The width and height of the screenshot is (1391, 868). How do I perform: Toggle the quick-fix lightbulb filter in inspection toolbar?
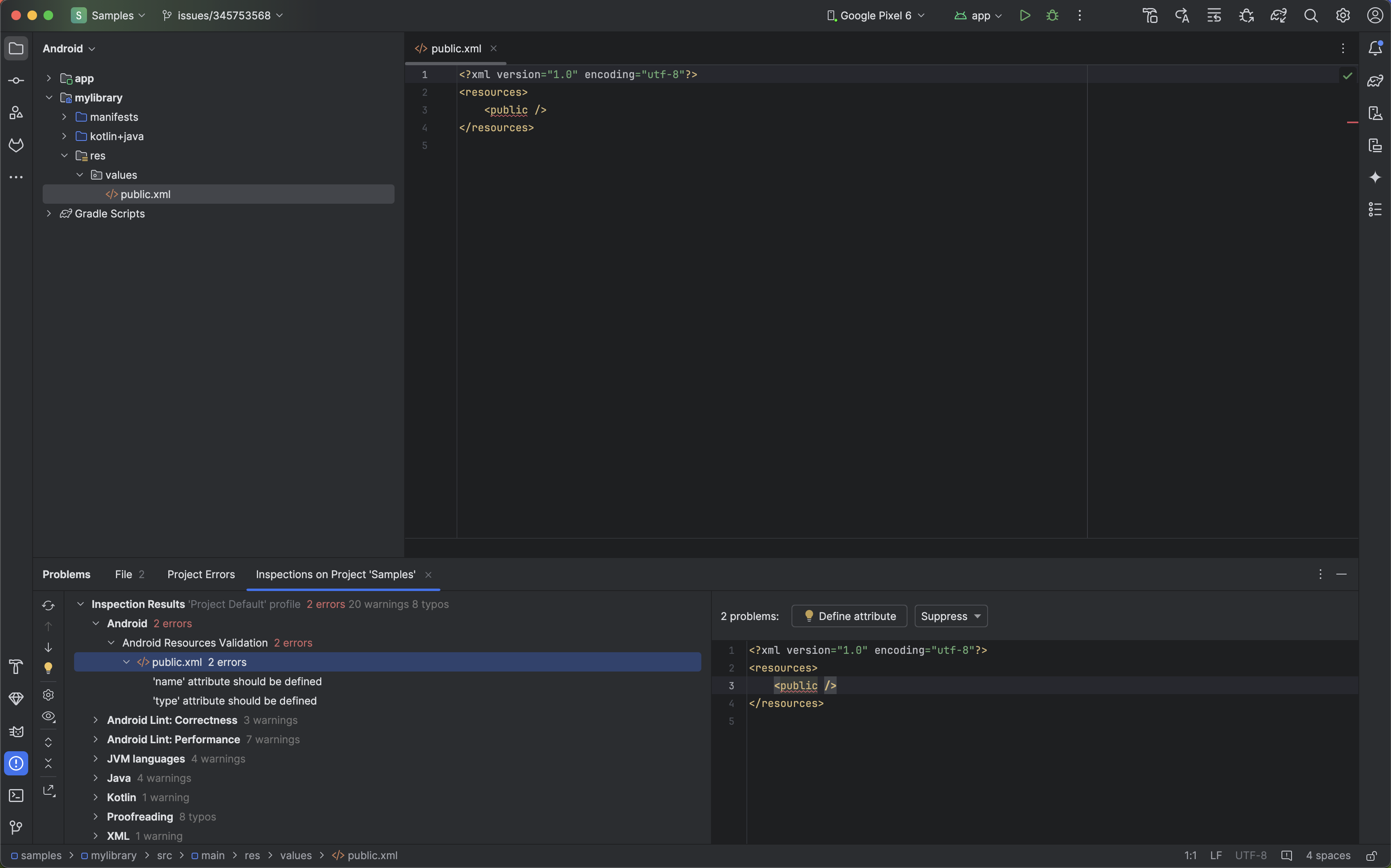coord(48,668)
